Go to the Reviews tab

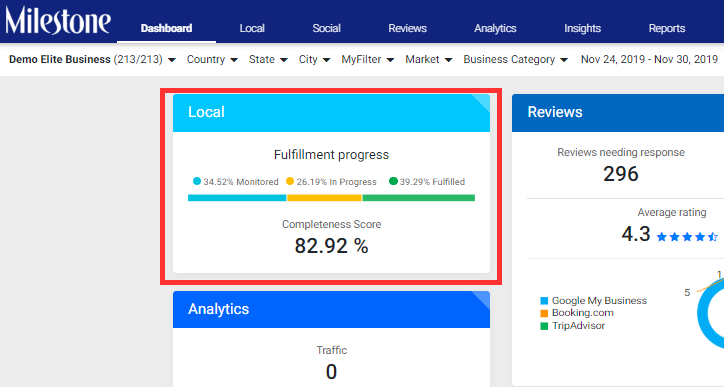[407, 28]
